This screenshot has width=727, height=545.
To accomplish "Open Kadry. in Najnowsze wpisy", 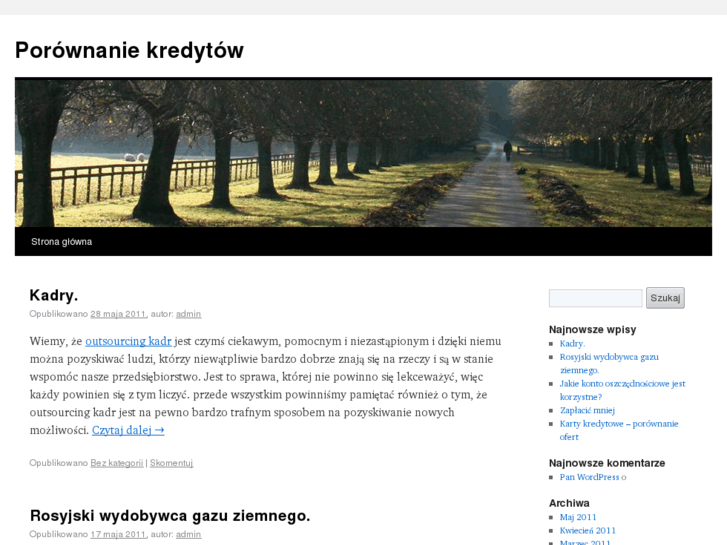I will (572, 344).
